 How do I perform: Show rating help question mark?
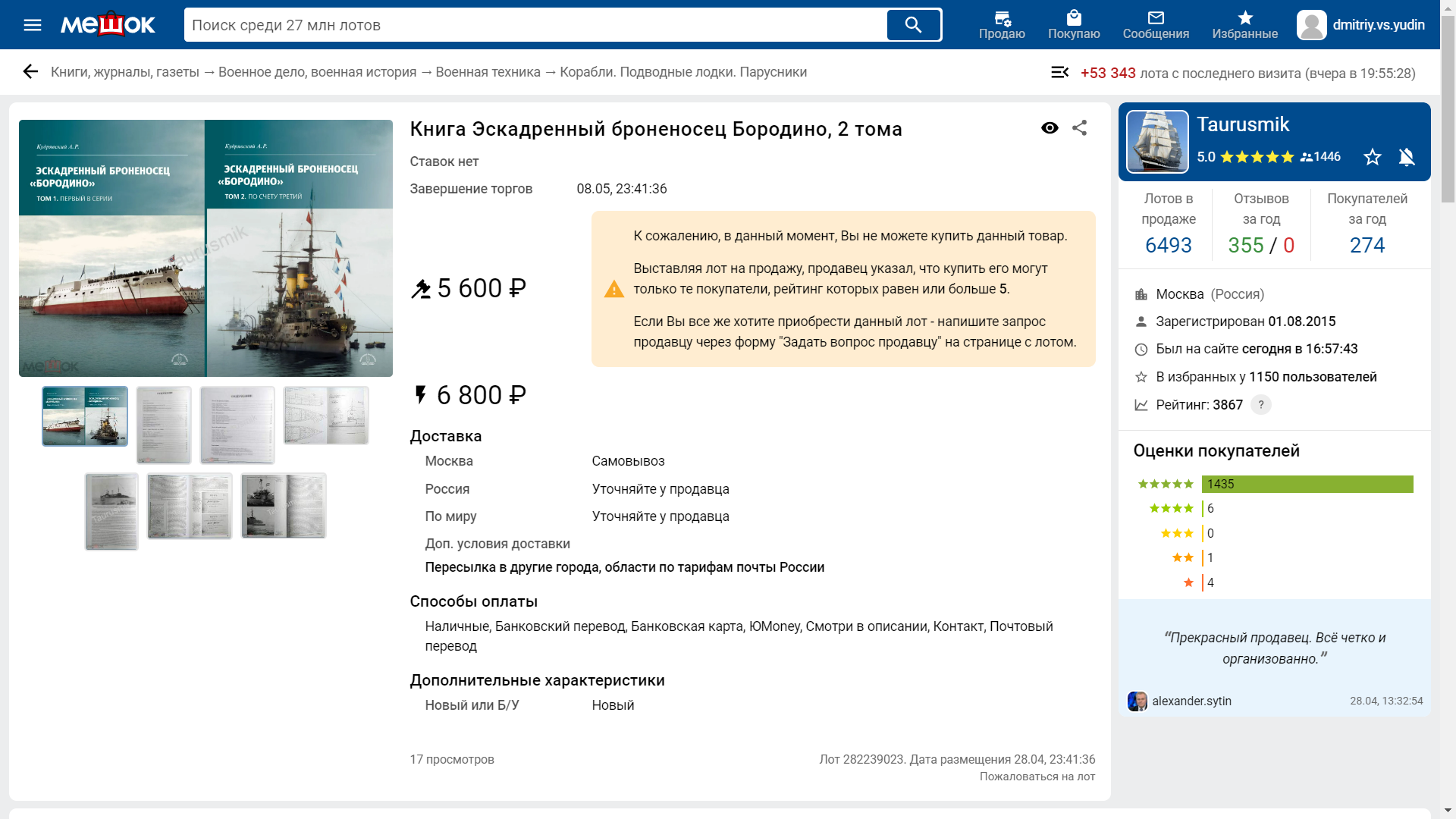1261,405
